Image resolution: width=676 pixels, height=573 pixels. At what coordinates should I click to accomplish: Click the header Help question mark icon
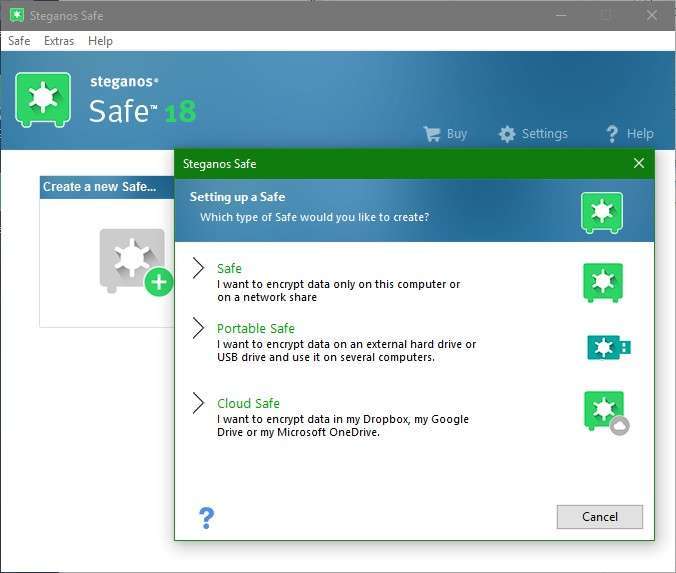click(612, 134)
